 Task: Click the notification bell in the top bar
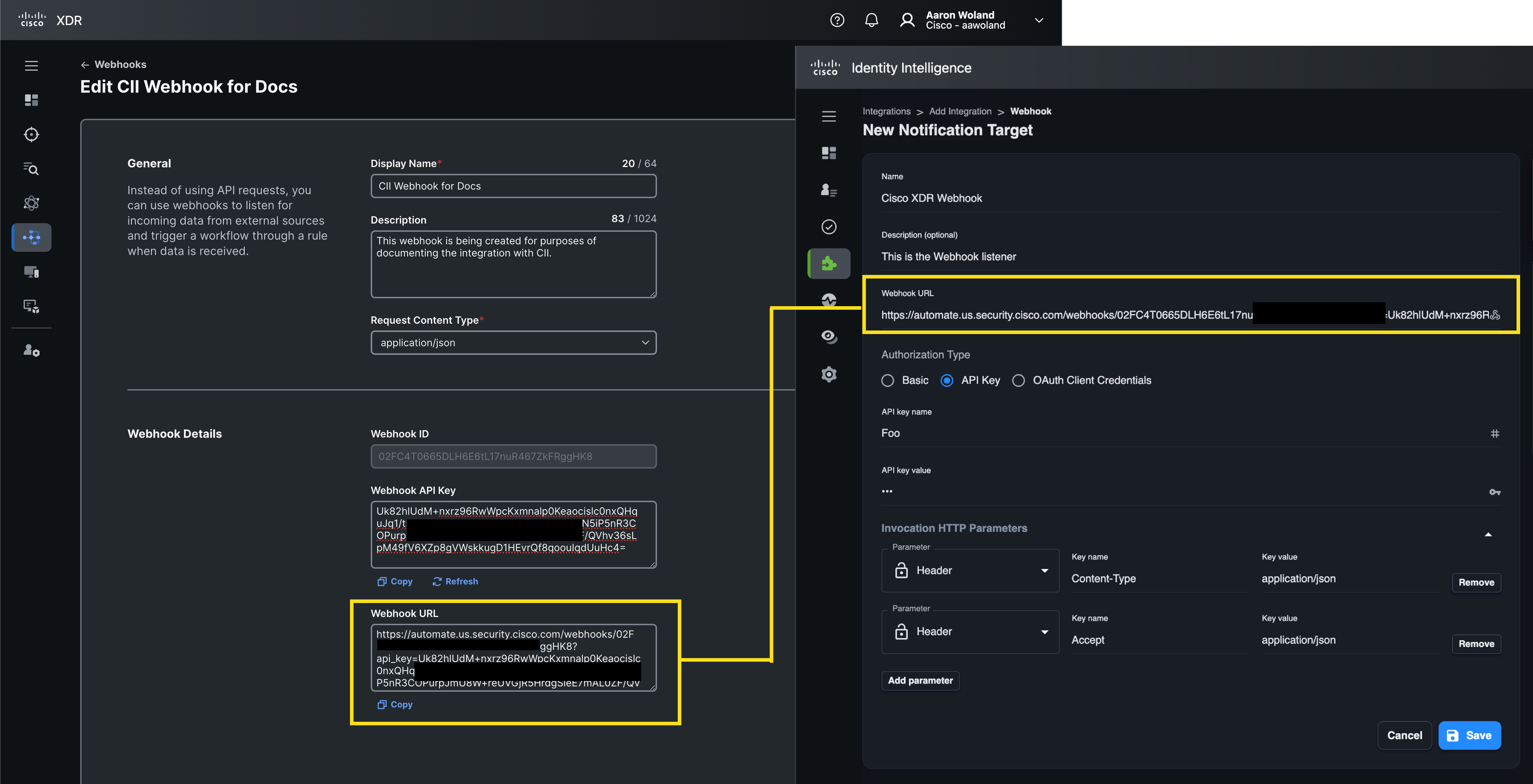click(871, 20)
